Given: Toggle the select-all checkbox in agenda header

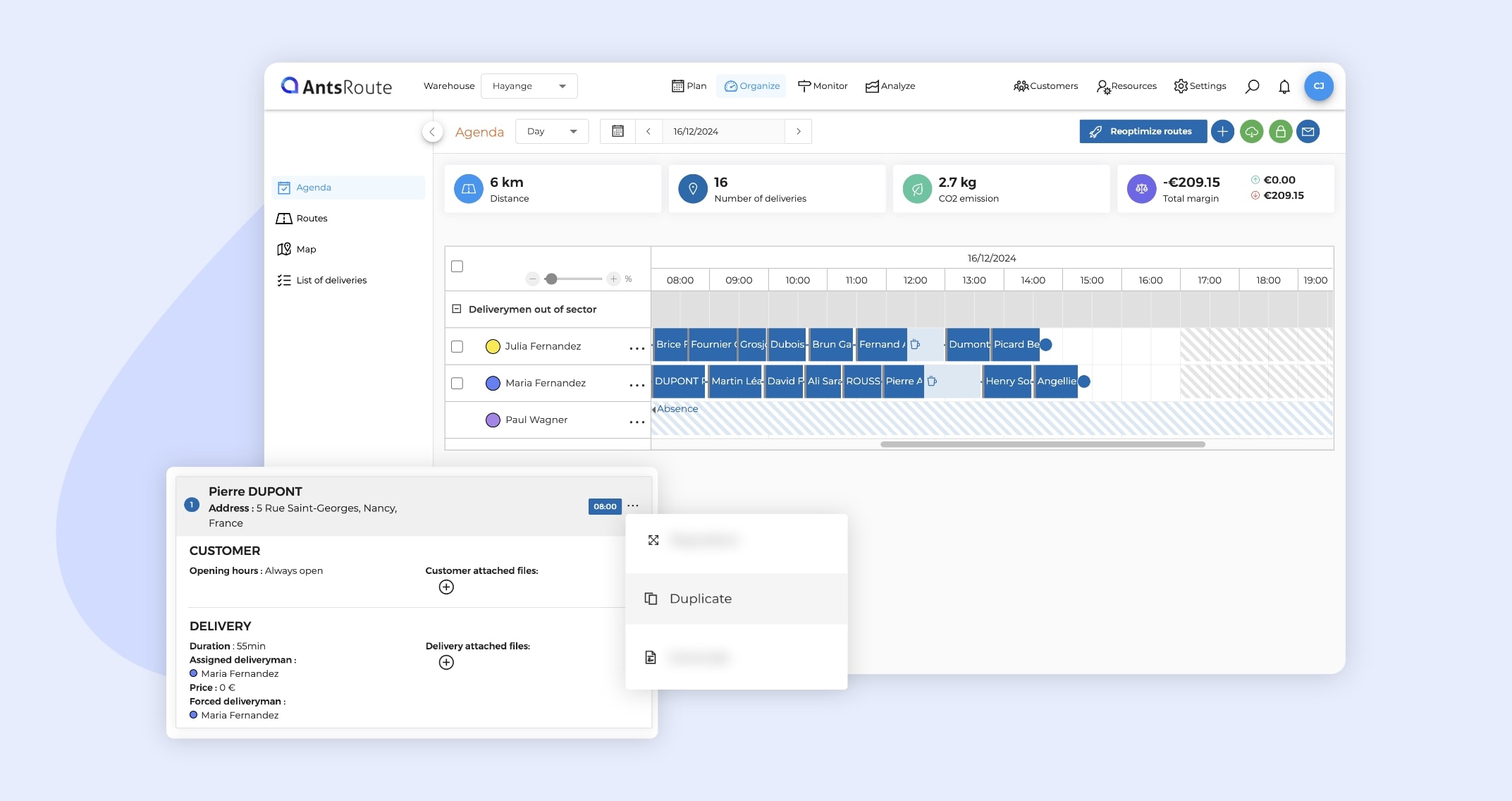Looking at the screenshot, I should [x=457, y=267].
